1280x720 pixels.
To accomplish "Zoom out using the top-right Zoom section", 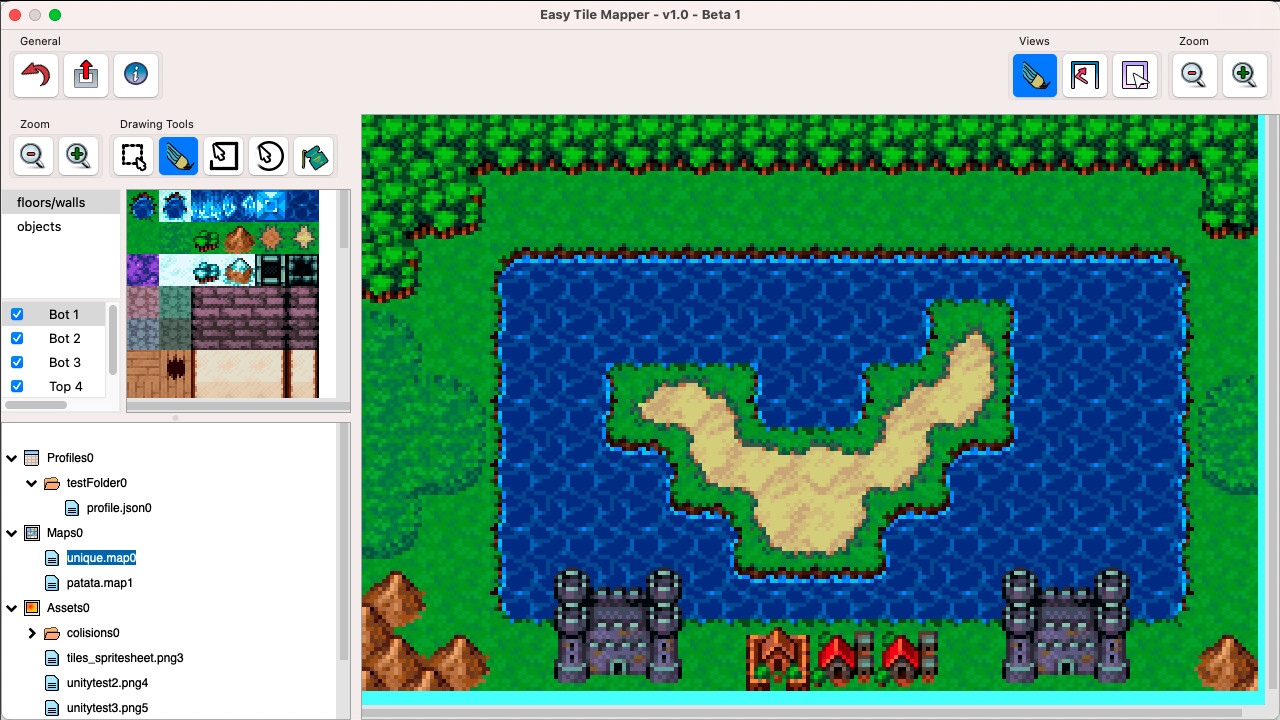I will click(x=1194, y=75).
